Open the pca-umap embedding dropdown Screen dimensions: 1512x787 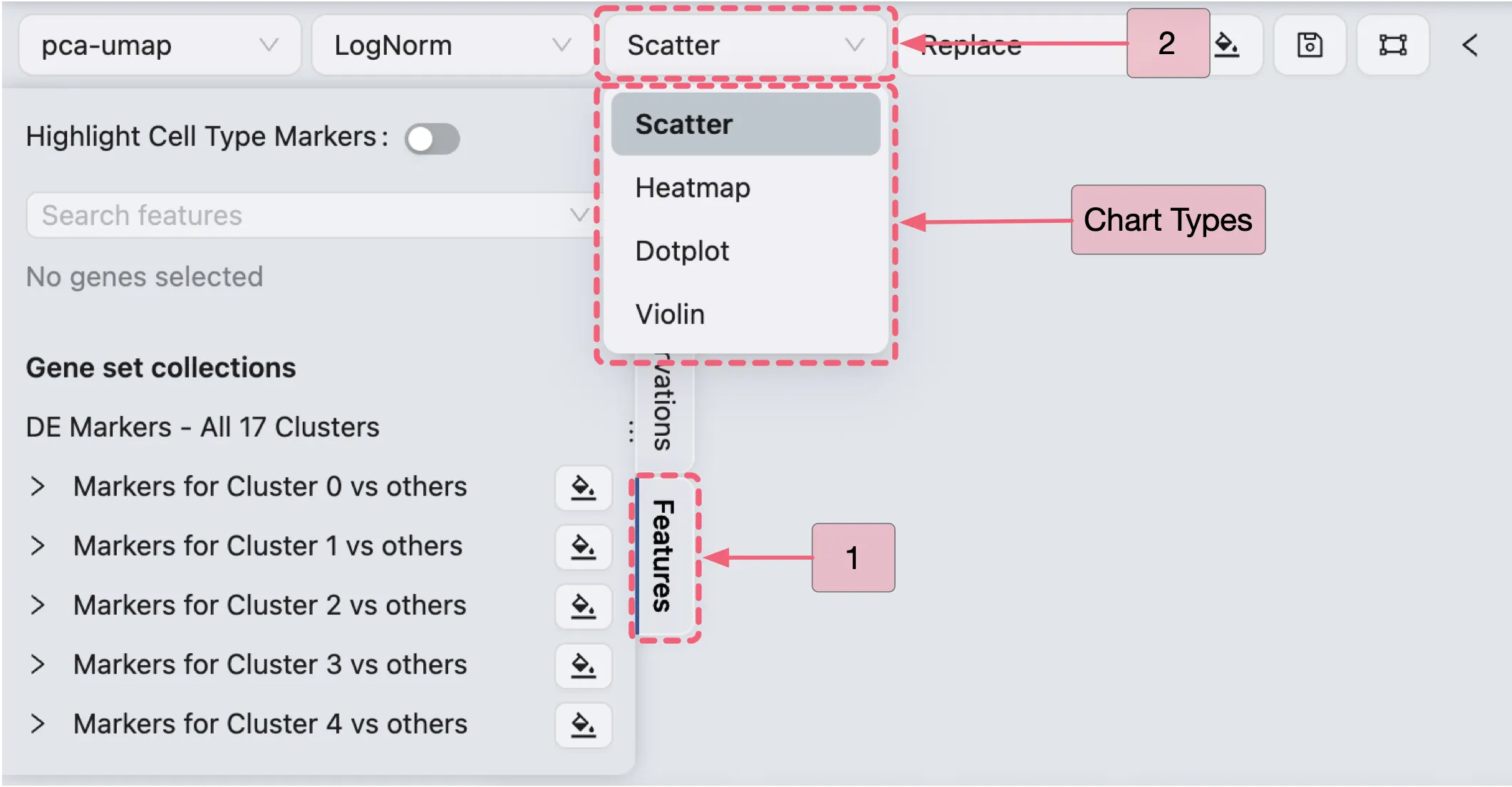(160, 45)
